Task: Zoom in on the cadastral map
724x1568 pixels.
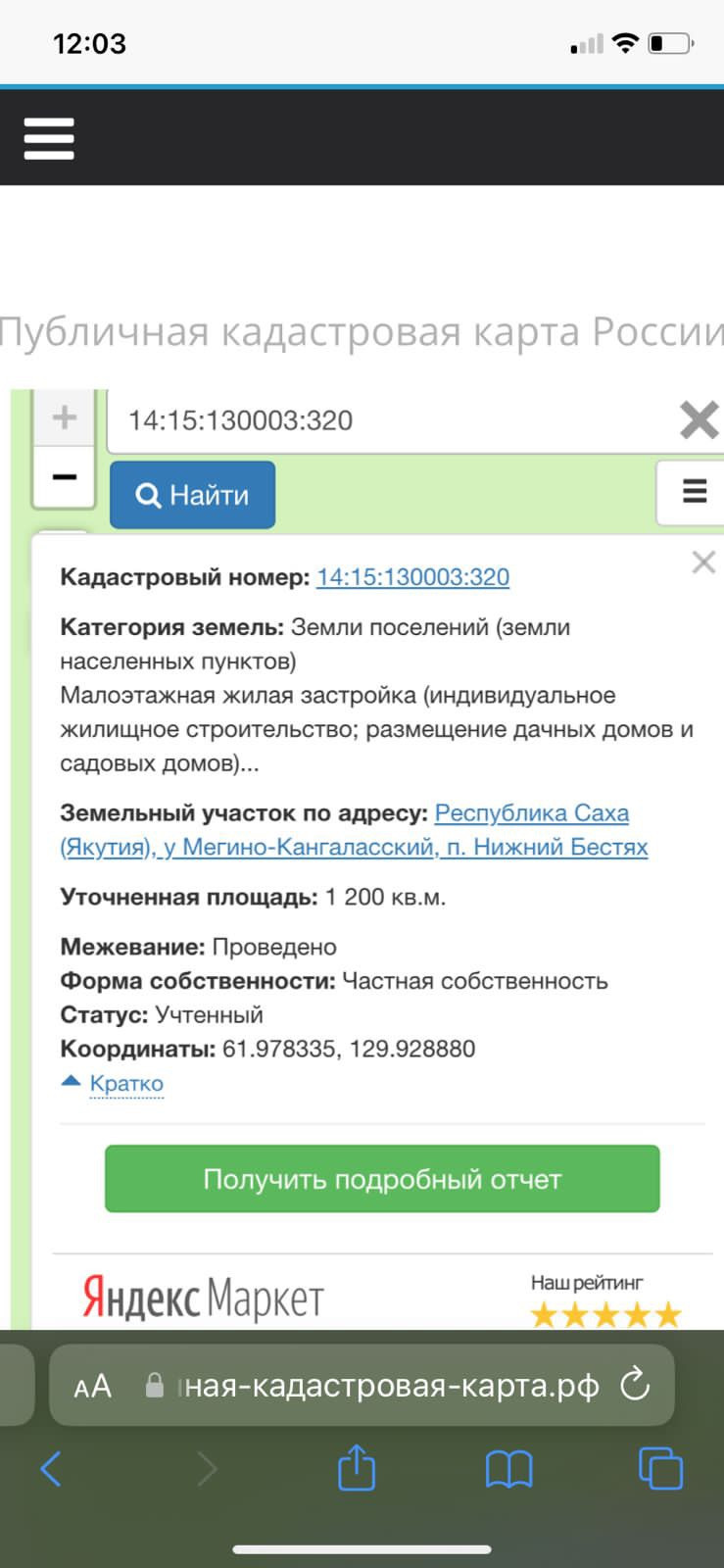Action: tap(64, 418)
